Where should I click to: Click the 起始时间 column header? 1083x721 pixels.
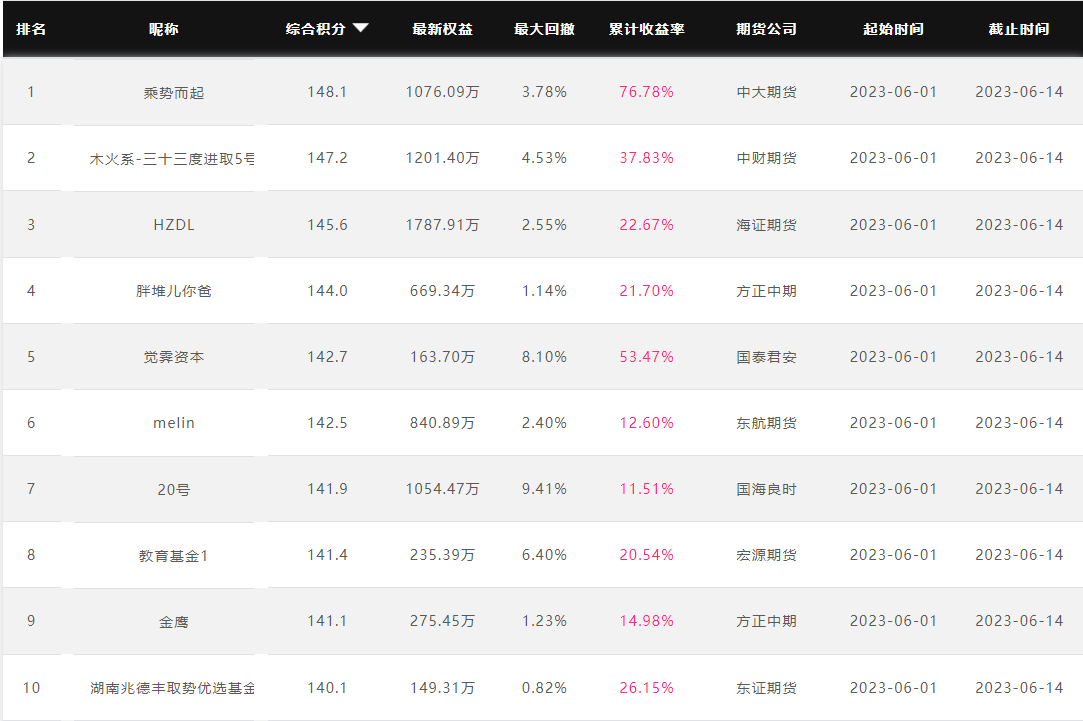click(x=893, y=29)
